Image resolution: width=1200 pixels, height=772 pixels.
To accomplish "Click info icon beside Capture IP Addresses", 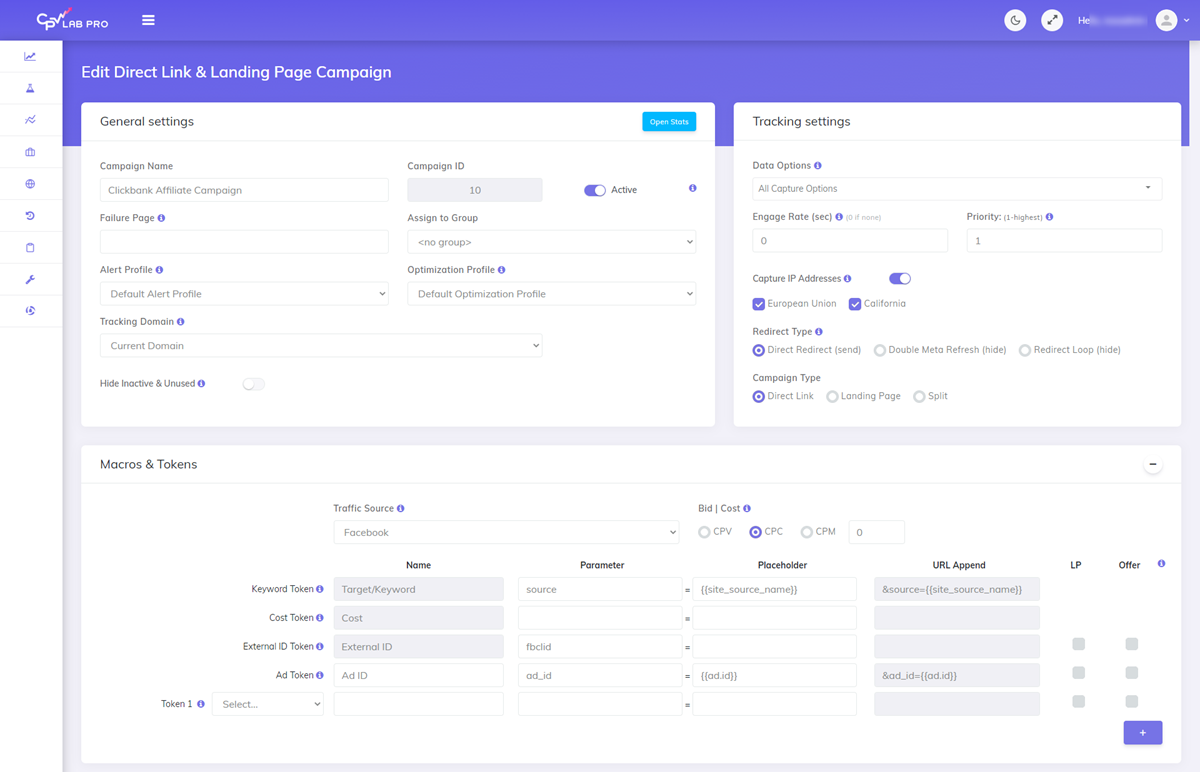I will pyautogui.click(x=847, y=279).
